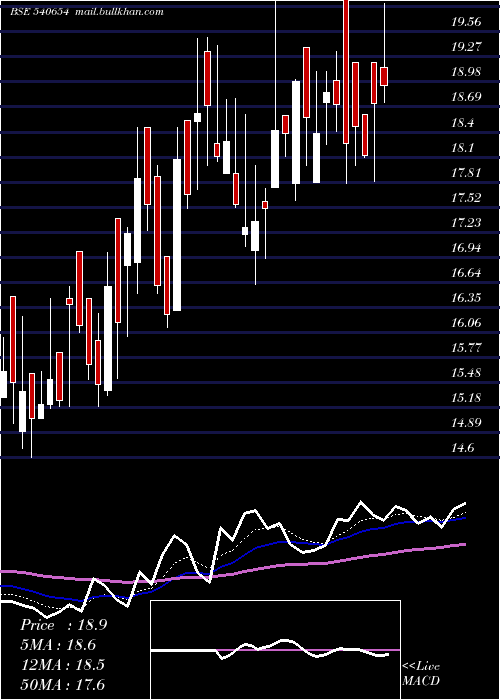Click the last red candlestick on the right

click(x=384, y=76)
